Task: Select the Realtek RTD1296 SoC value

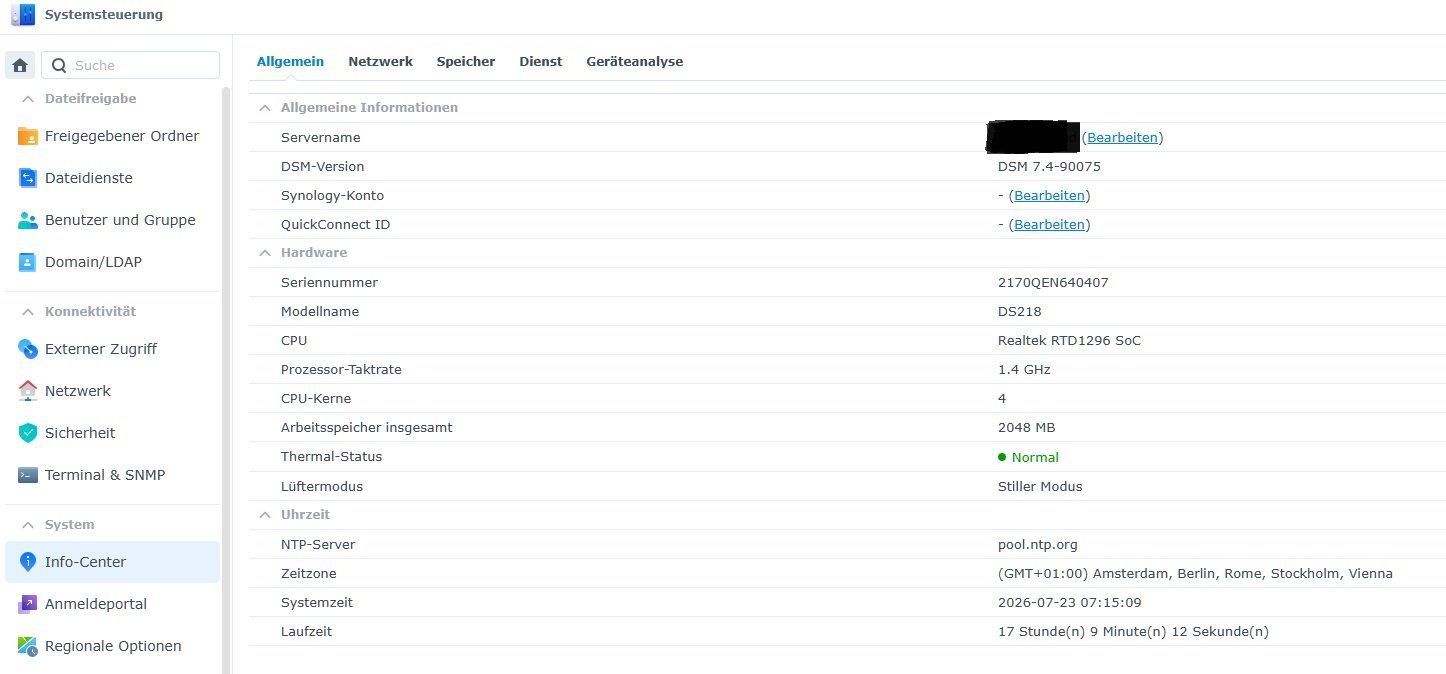Action: 1069,340
